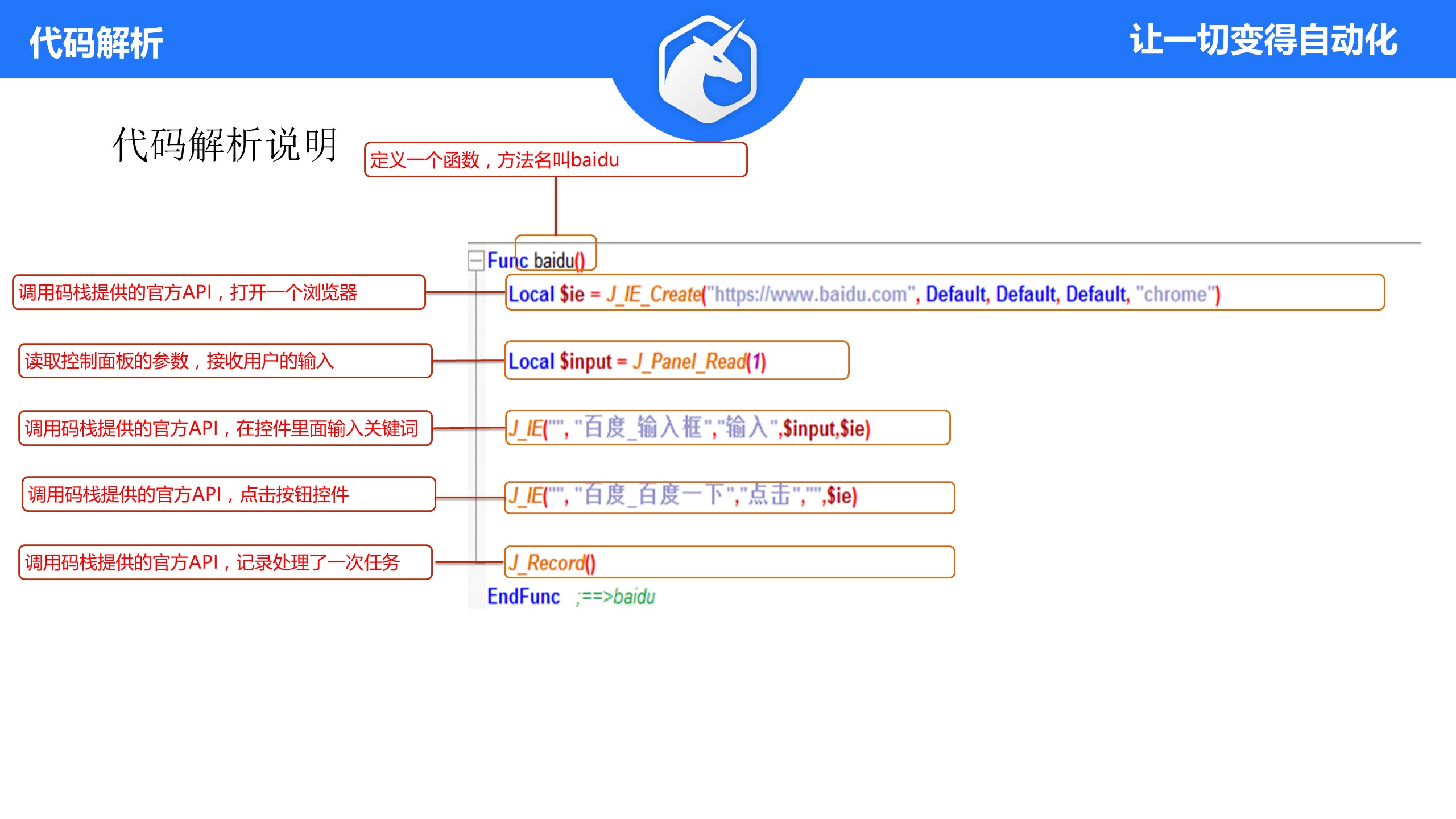This screenshot has height=819, width=1456.
Task: Click the ;==>baidu comment text
Action: (x=617, y=597)
